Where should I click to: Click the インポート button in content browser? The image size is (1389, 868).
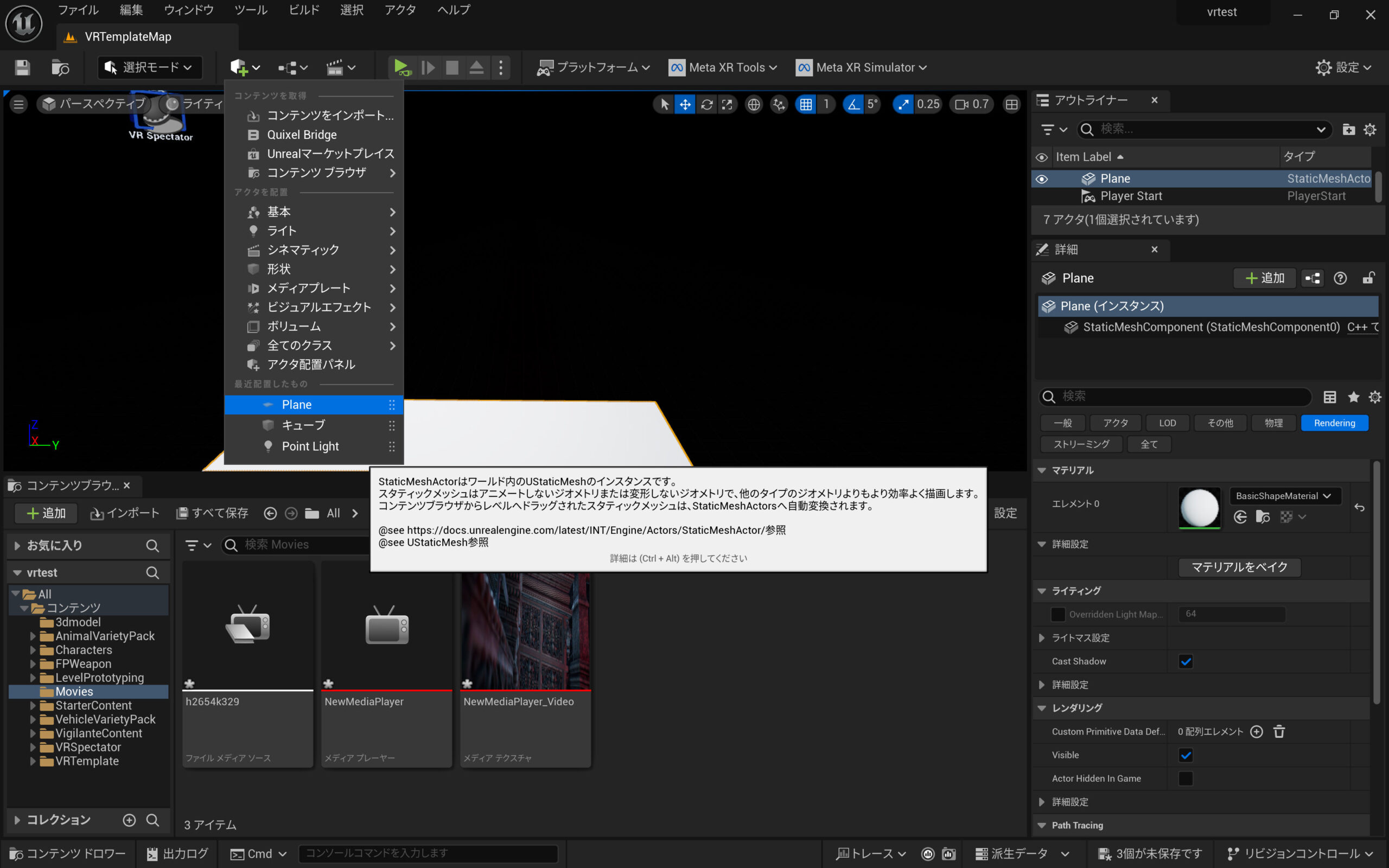pos(124,513)
